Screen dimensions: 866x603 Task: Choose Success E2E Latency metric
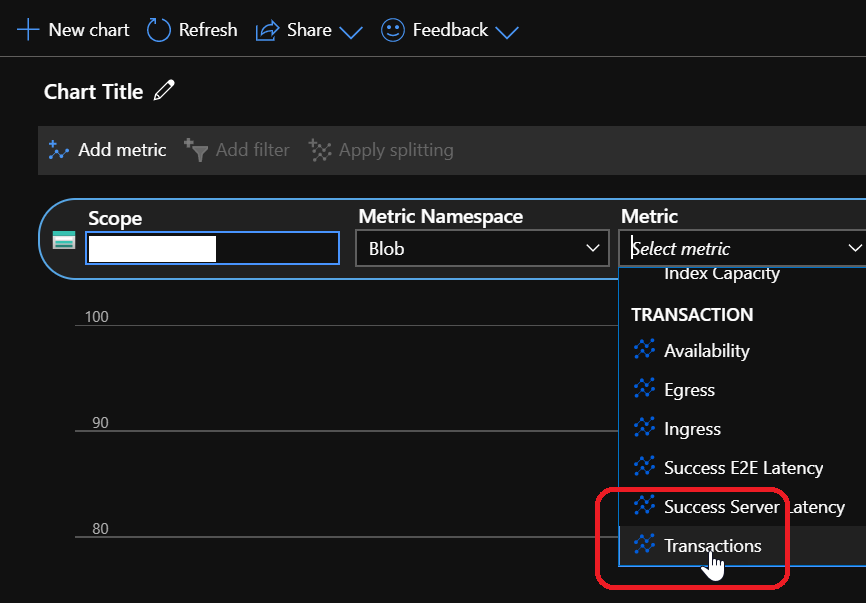(x=743, y=468)
